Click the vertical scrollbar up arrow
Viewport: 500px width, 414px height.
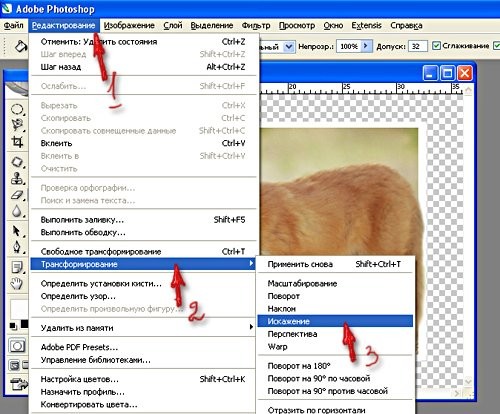(468, 90)
